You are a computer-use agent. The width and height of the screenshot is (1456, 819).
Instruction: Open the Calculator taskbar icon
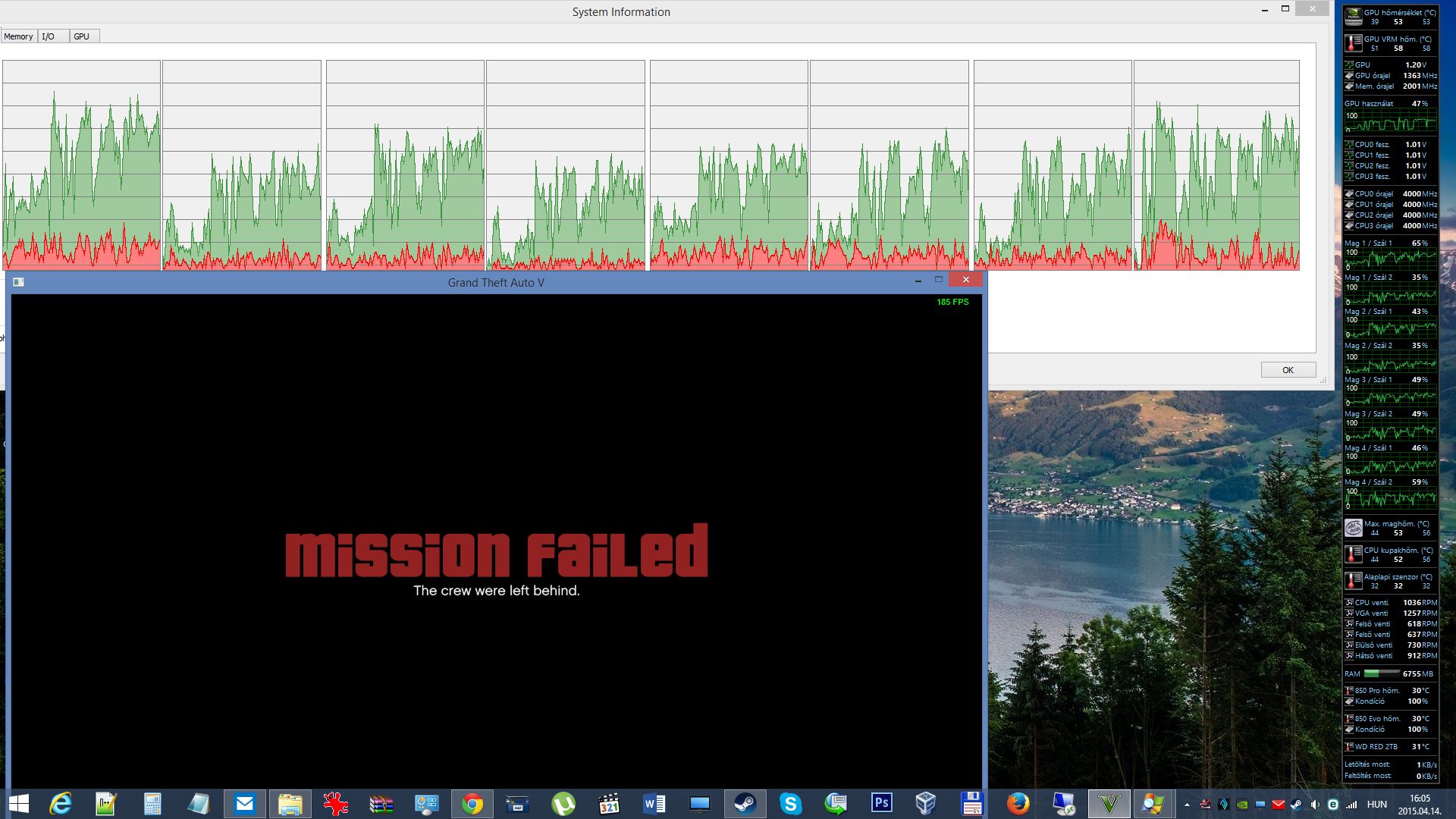pos(152,804)
